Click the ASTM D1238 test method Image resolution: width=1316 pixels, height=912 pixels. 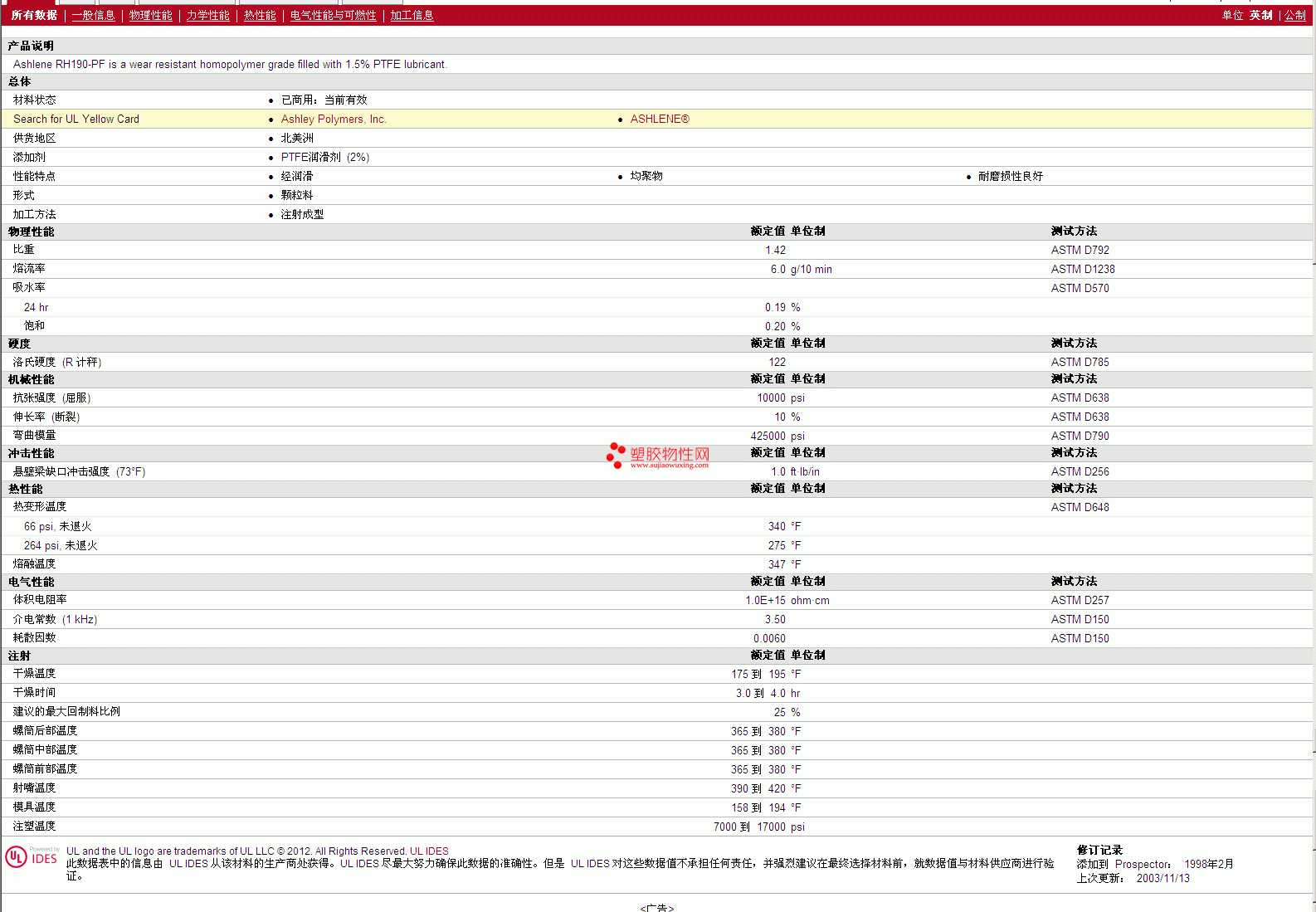coord(1083,269)
